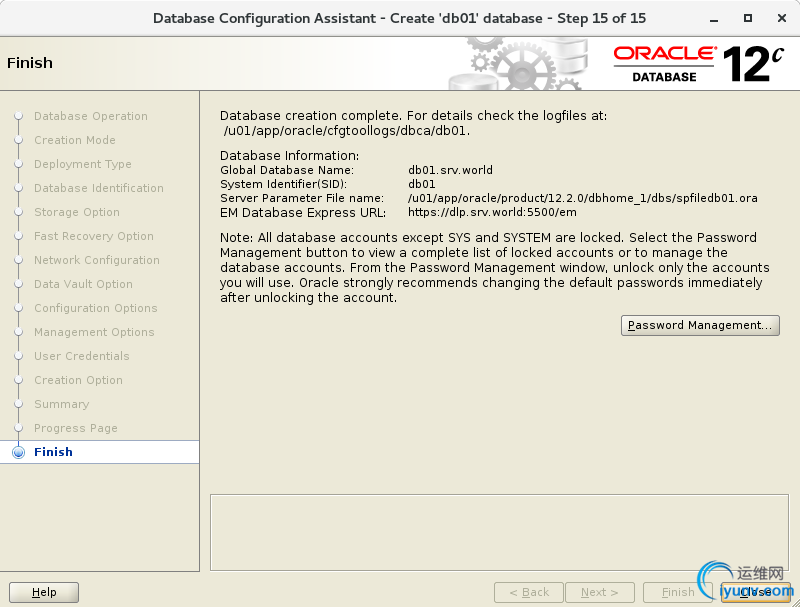Select the User Credentials step
Image resolution: width=800 pixels, height=607 pixels.
pos(82,356)
